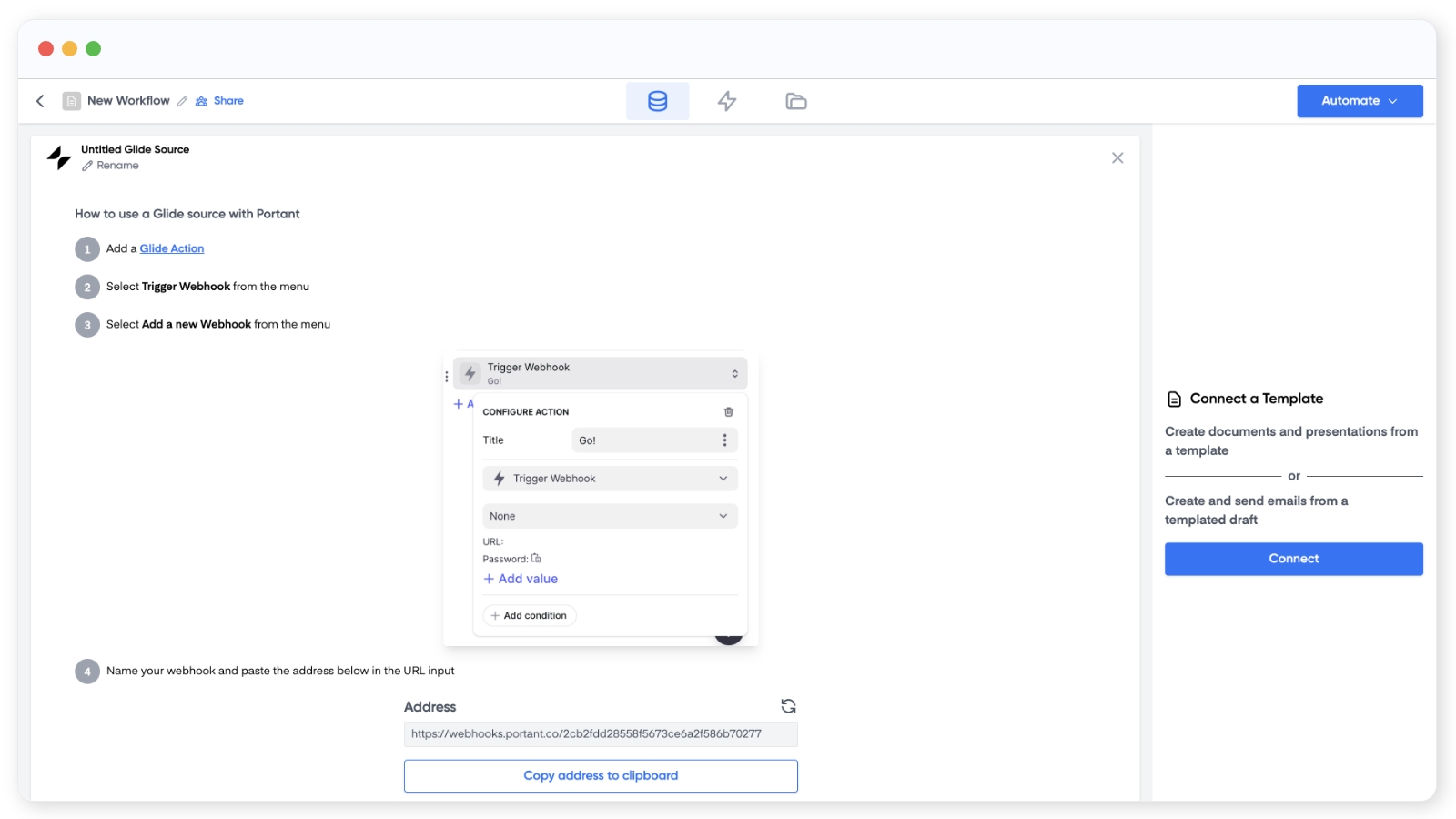Share the workflow

[220, 101]
